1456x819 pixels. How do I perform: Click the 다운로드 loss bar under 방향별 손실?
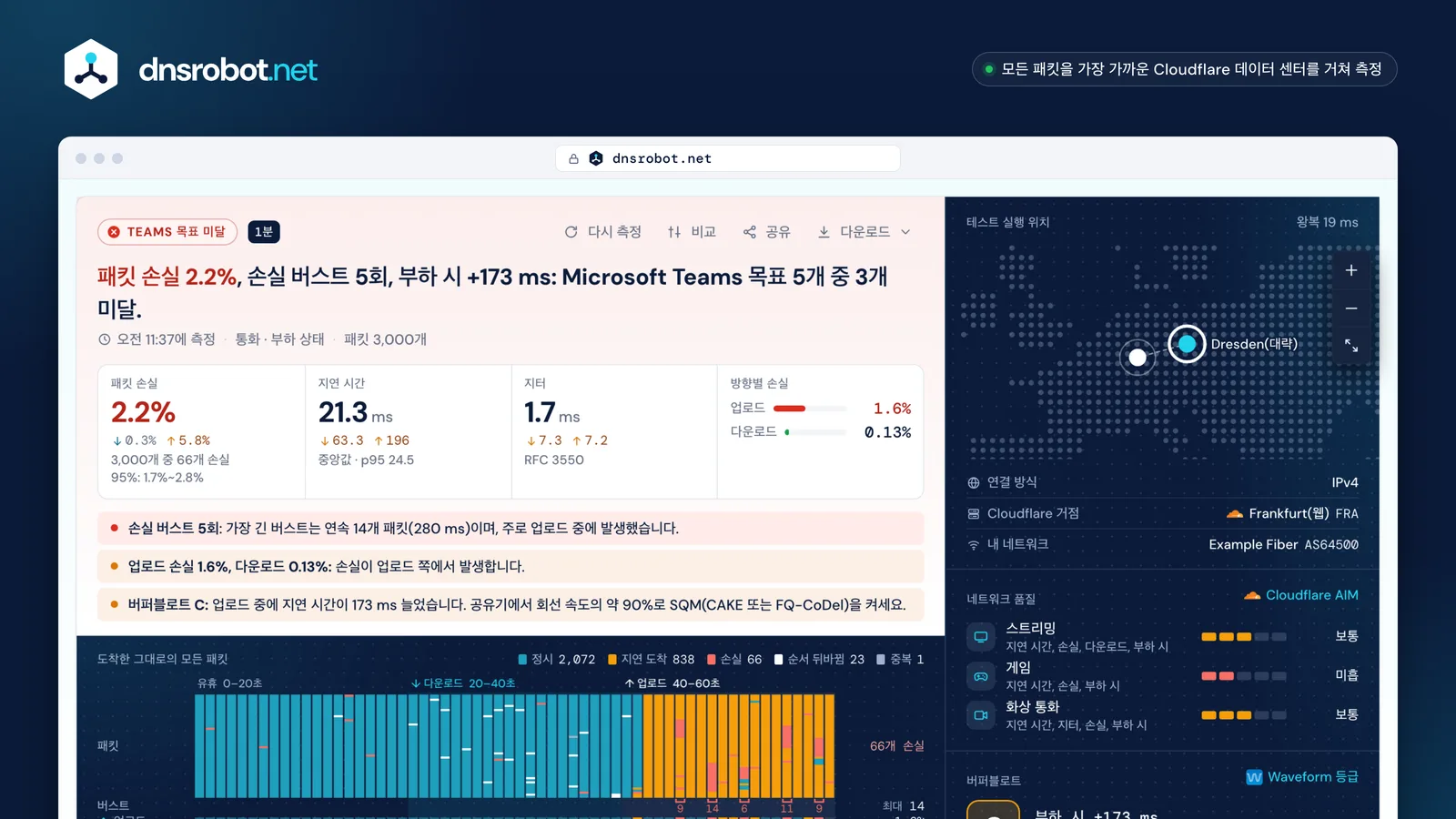(815, 432)
